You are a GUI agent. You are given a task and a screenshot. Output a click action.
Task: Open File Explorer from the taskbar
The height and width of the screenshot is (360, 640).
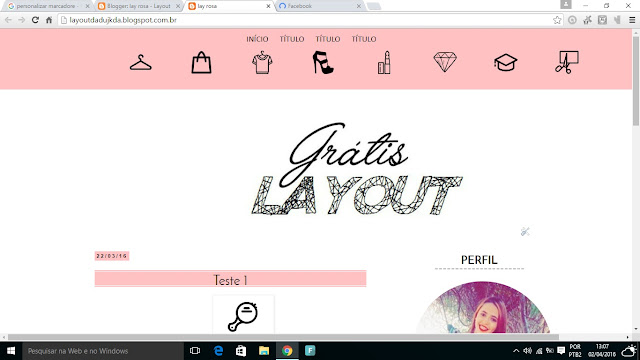click(x=264, y=351)
